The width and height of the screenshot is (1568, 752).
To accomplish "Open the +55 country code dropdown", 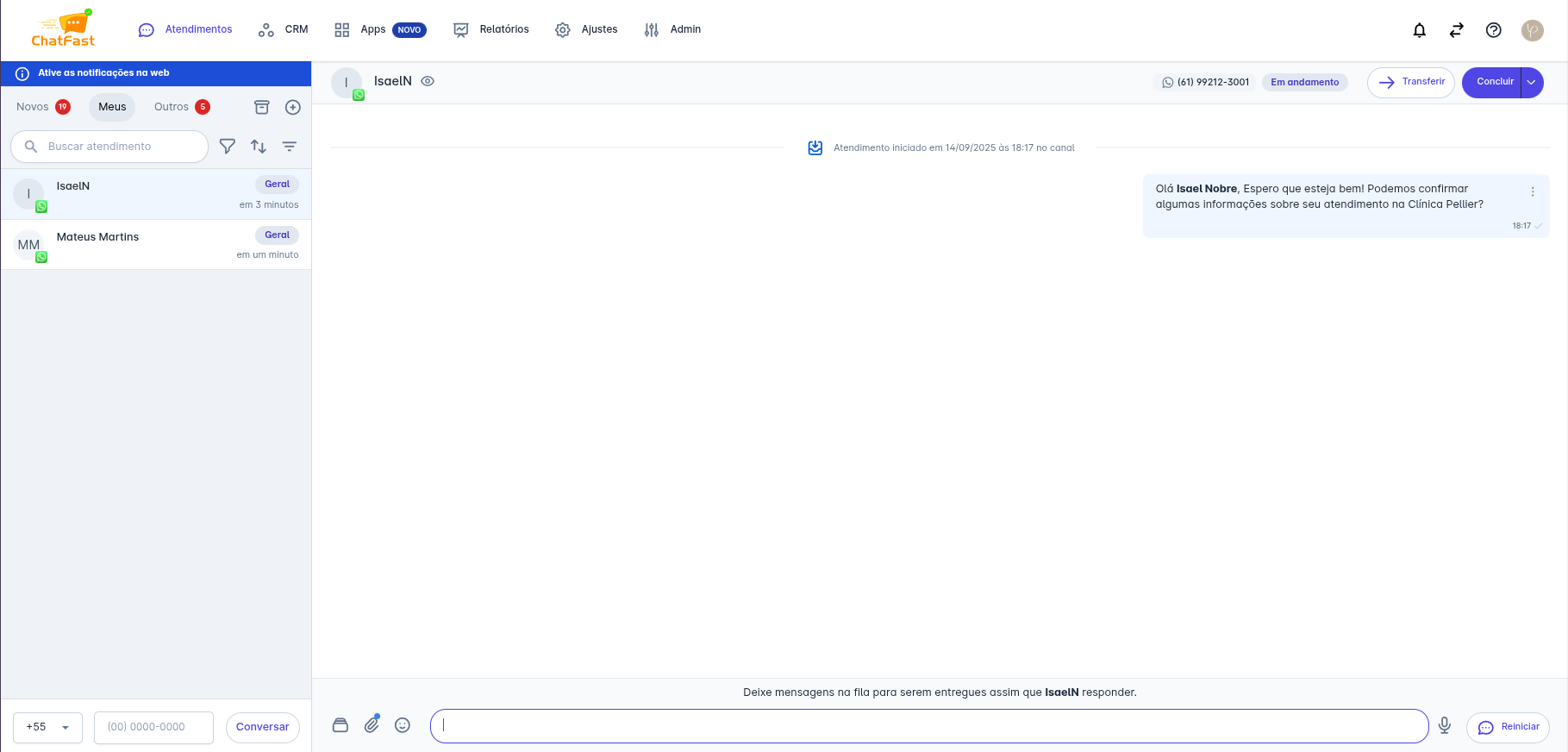I will pyautogui.click(x=47, y=727).
